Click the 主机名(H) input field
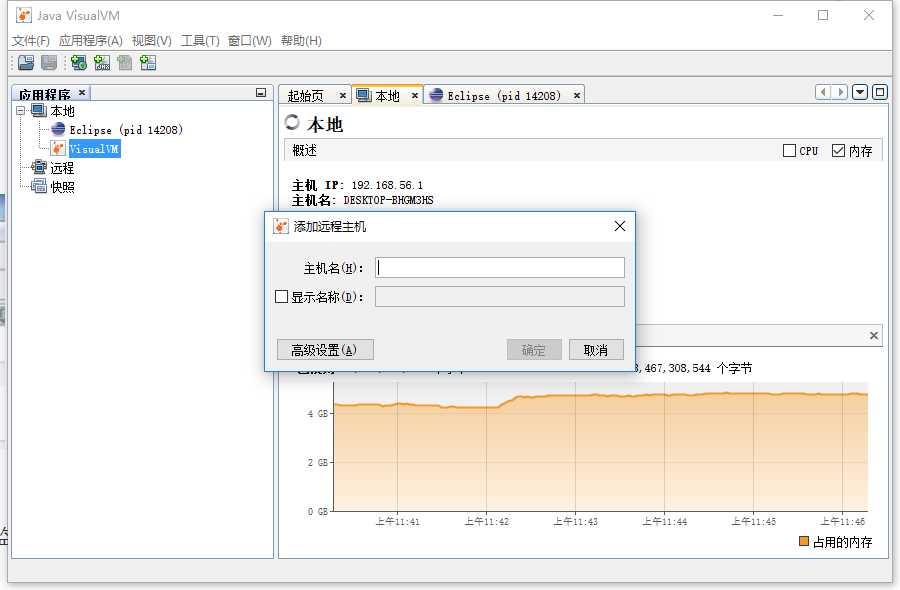The height and width of the screenshot is (590, 900). coord(500,267)
